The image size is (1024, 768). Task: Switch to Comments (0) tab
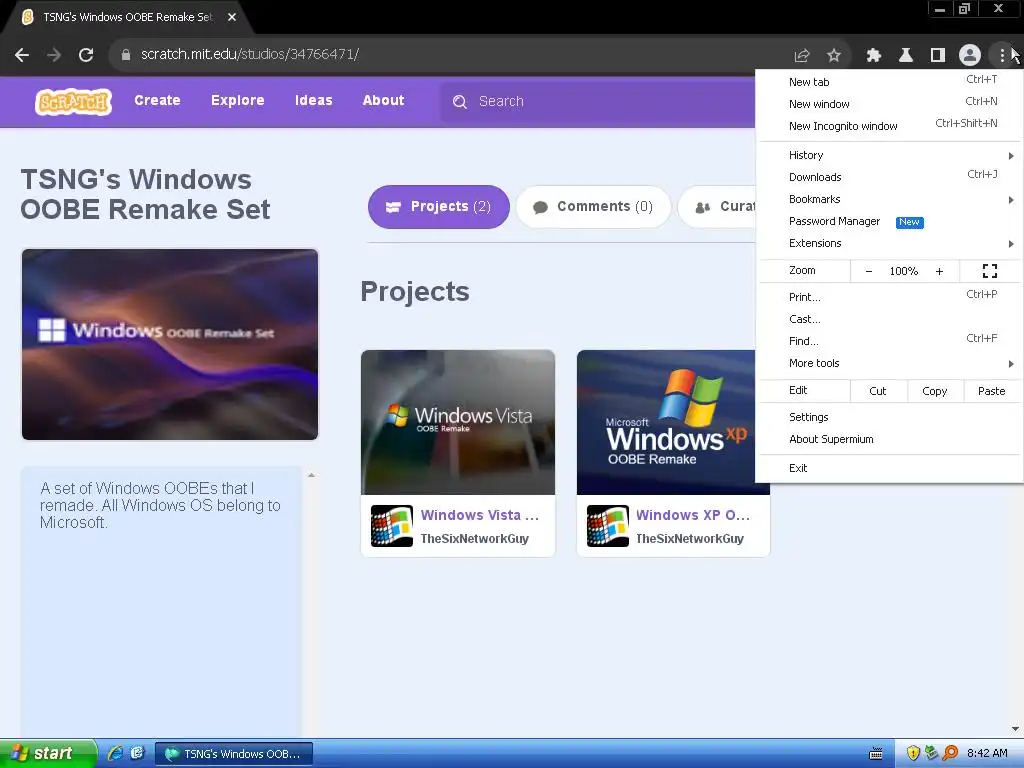[x=594, y=207]
